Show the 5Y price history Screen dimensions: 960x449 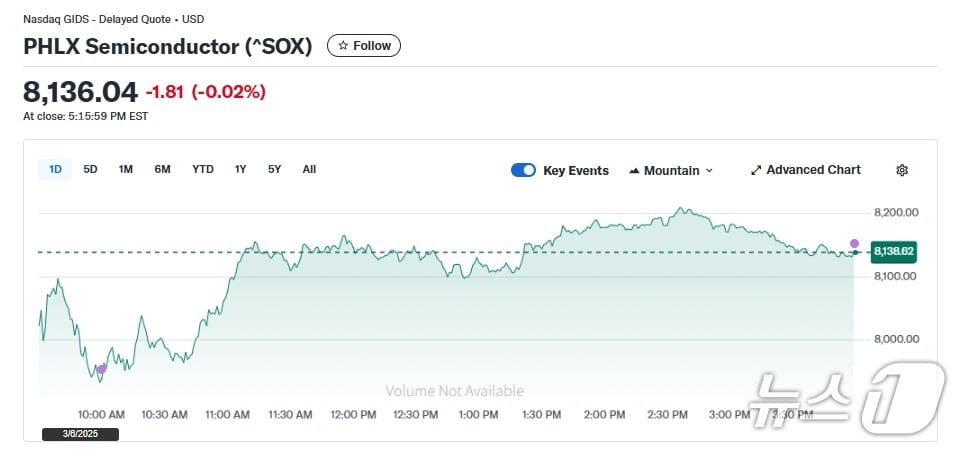pyautogui.click(x=274, y=170)
